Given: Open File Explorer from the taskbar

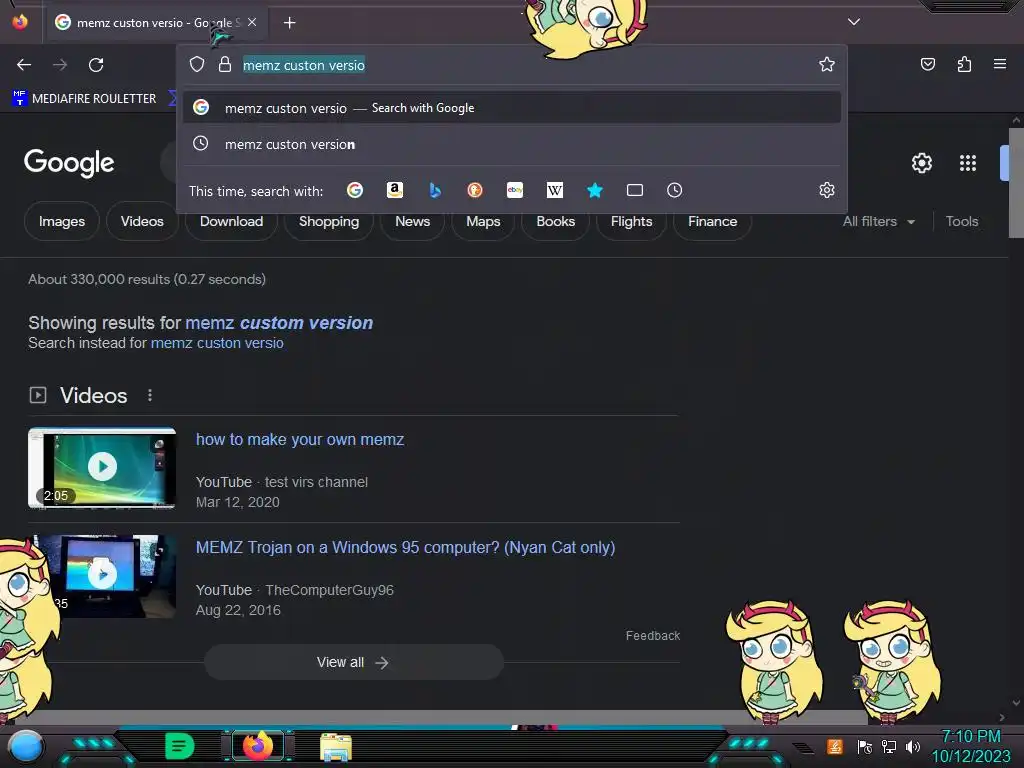Looking at the screenshot, I should coord(336,747).
